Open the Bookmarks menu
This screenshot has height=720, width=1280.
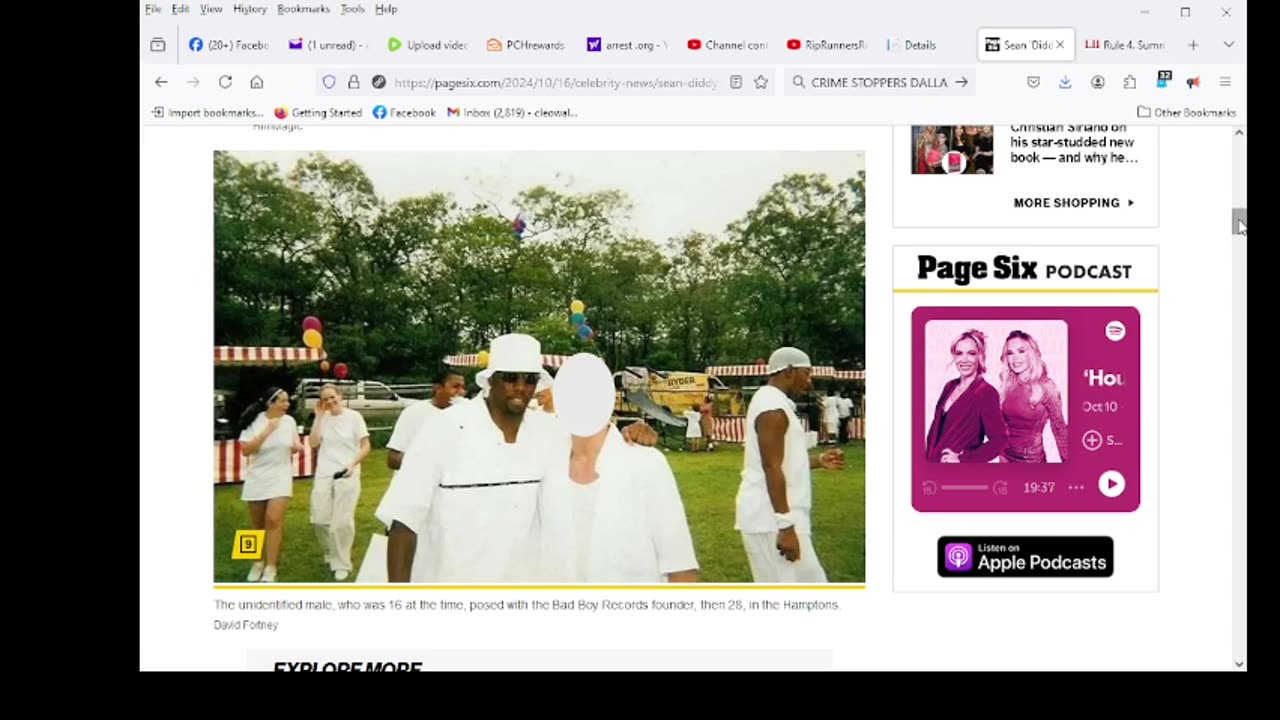click(x=303, y=9)
